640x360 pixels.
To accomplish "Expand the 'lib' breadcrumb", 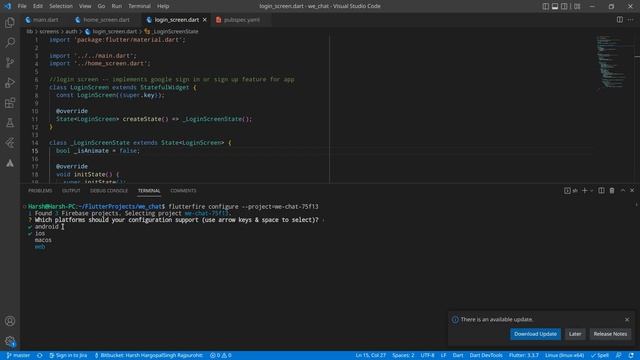I will (29, 31).
